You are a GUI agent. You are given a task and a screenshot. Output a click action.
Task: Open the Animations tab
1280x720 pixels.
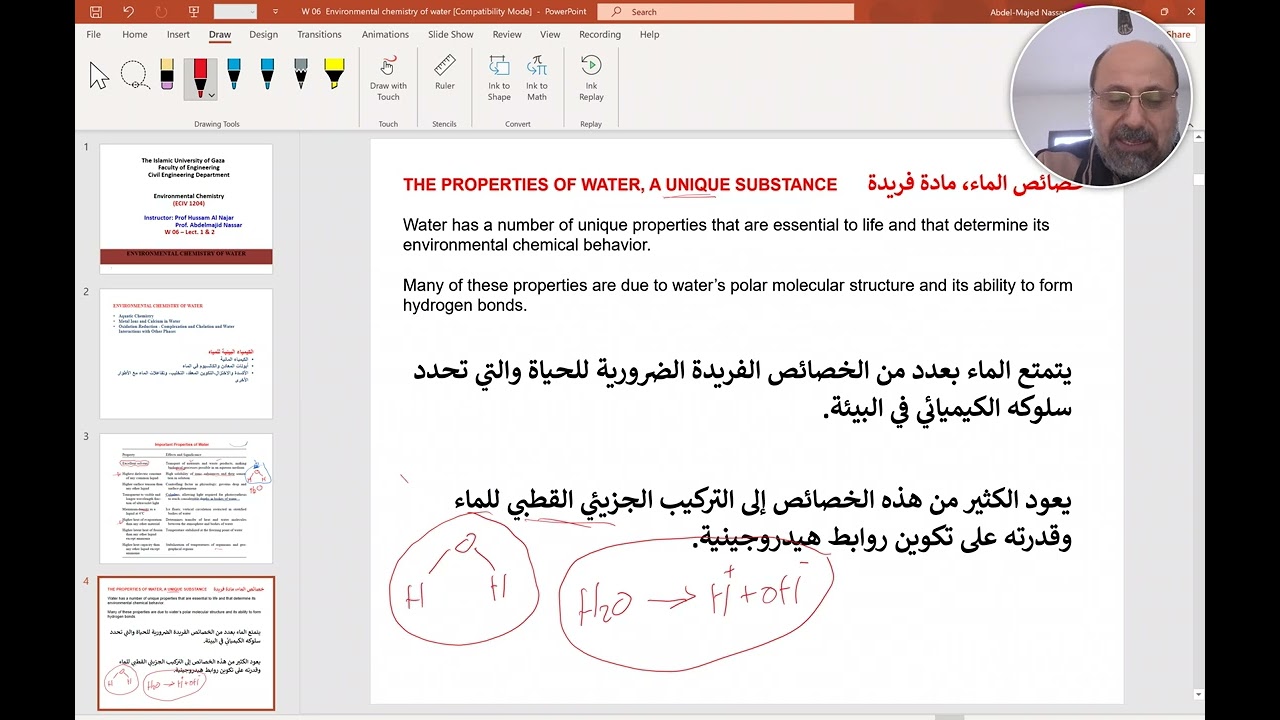click(385, 34)
